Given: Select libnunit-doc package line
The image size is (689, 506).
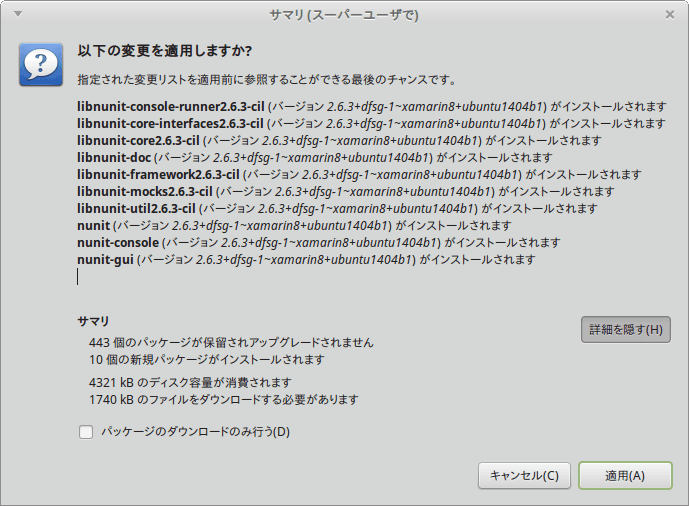Looking at the screenshot, I should (315, 157).
